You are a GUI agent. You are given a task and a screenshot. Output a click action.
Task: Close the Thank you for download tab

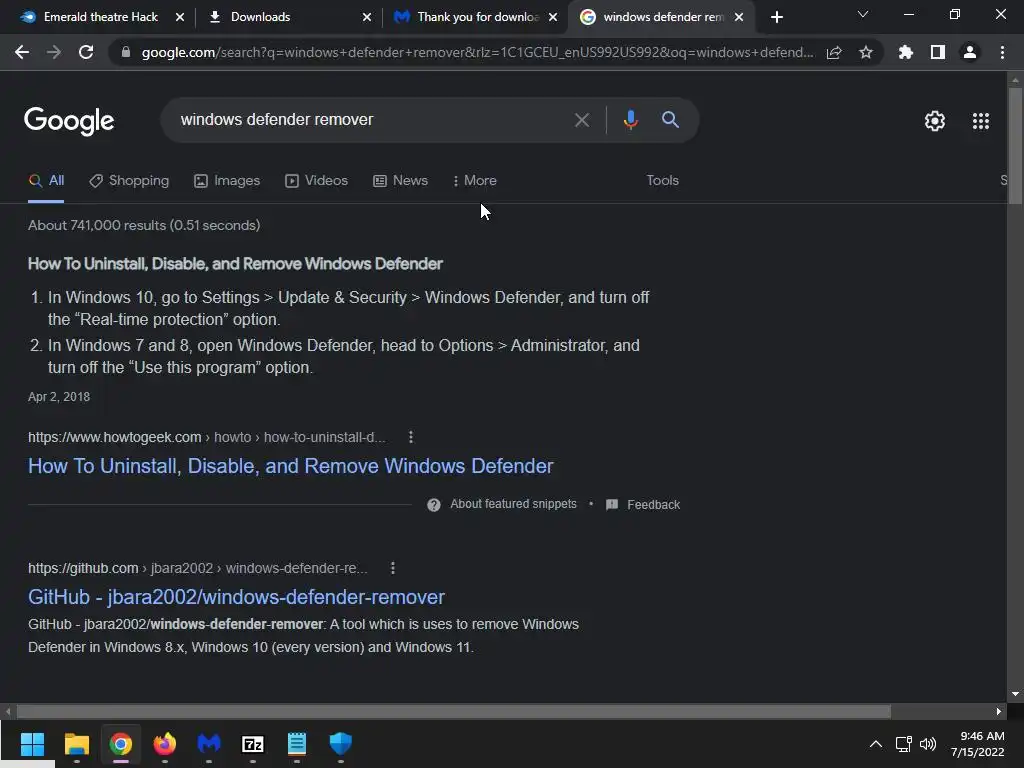pos(553,17)
